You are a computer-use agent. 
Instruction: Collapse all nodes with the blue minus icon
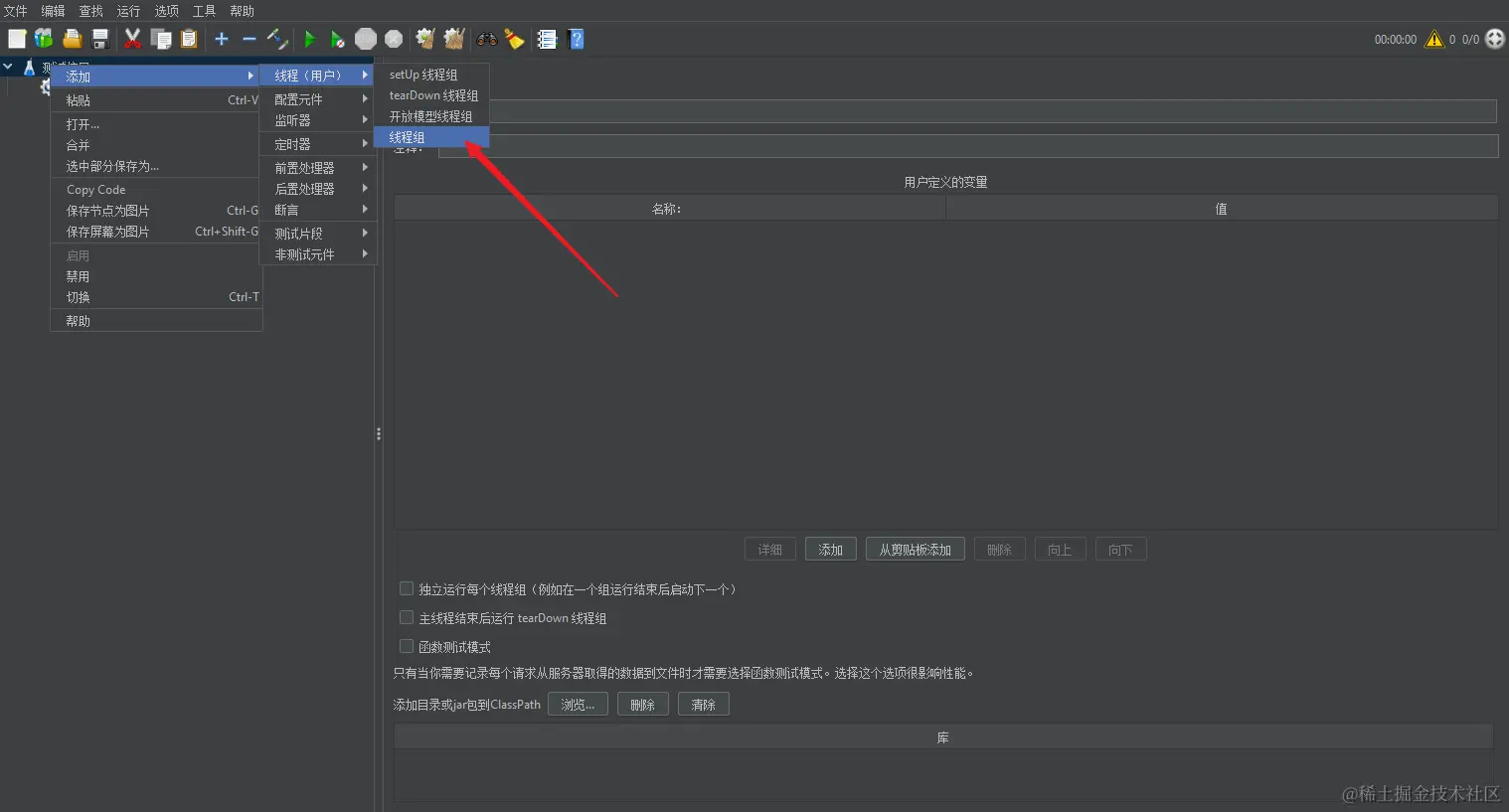(250, 39)
